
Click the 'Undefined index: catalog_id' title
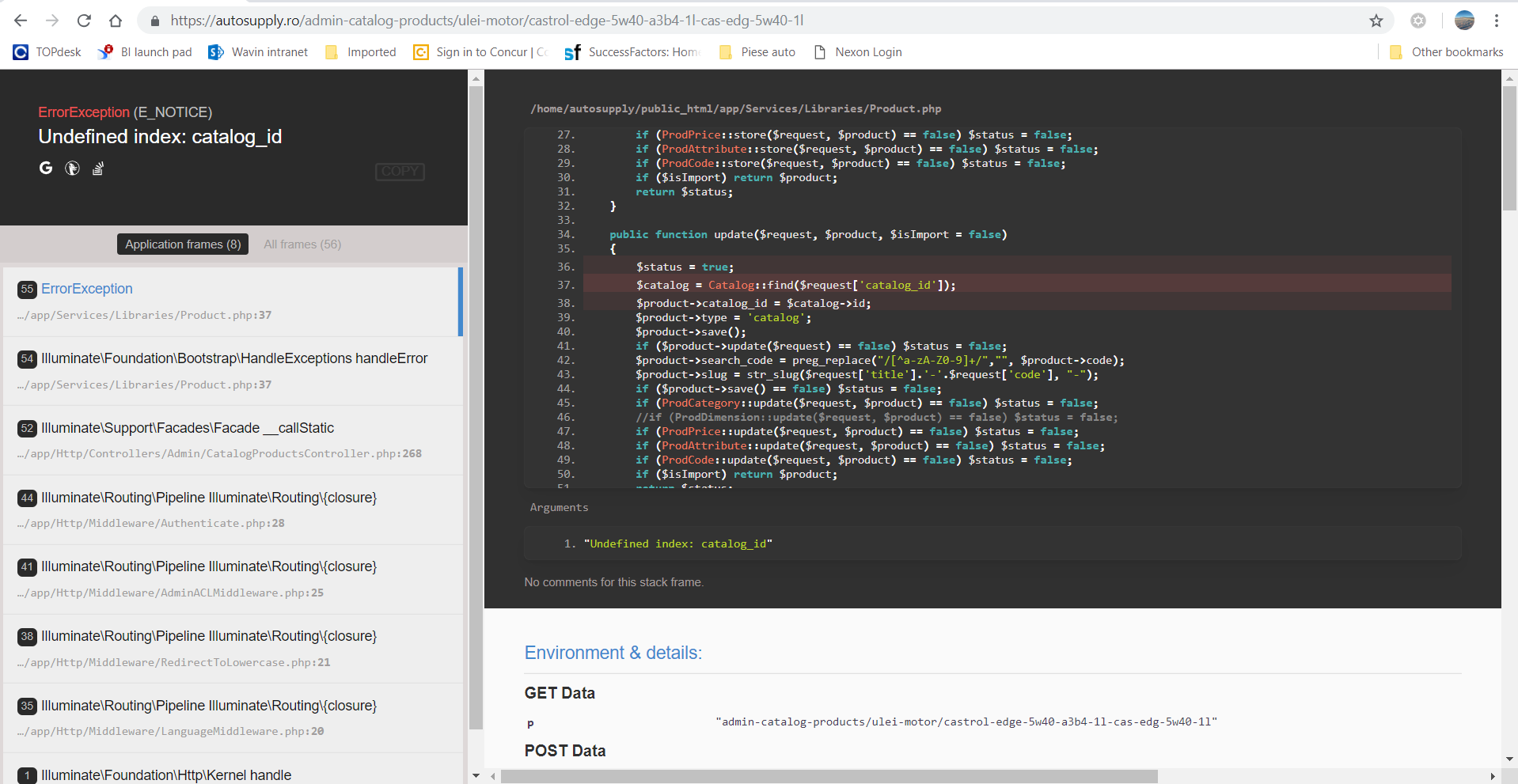(160, 137)
